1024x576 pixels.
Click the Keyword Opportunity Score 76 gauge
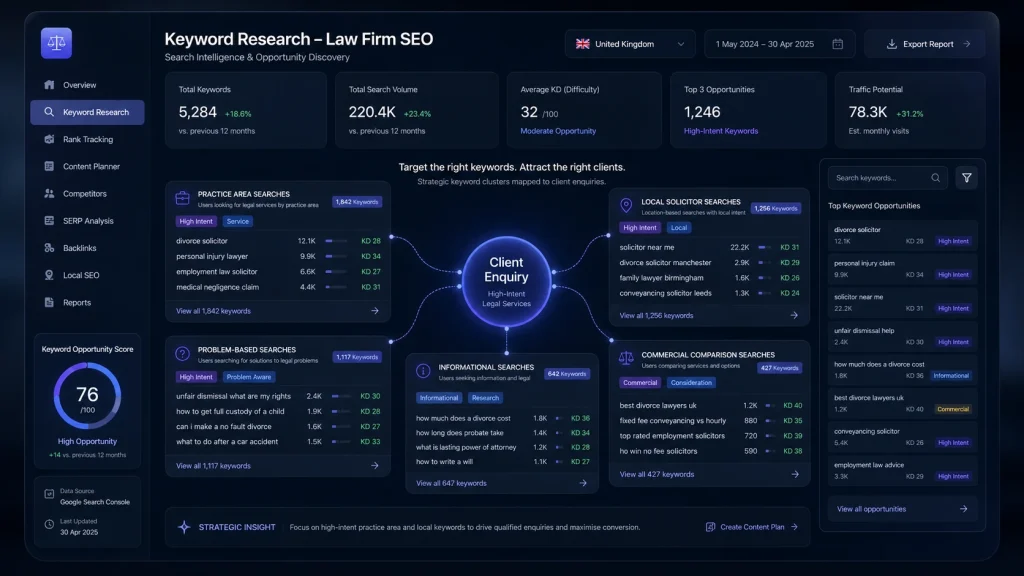tap(87, 396)
